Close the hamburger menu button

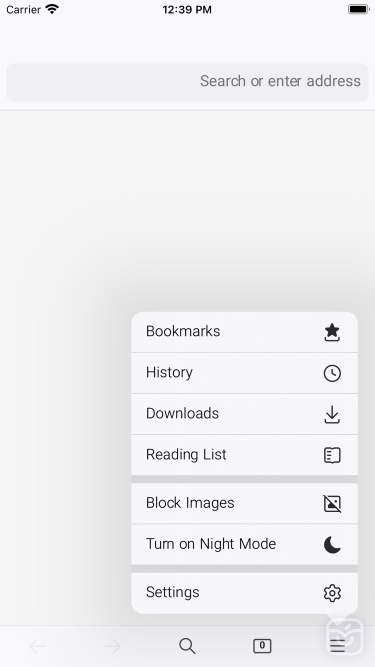pyautogui.click(x=337, y=646)
